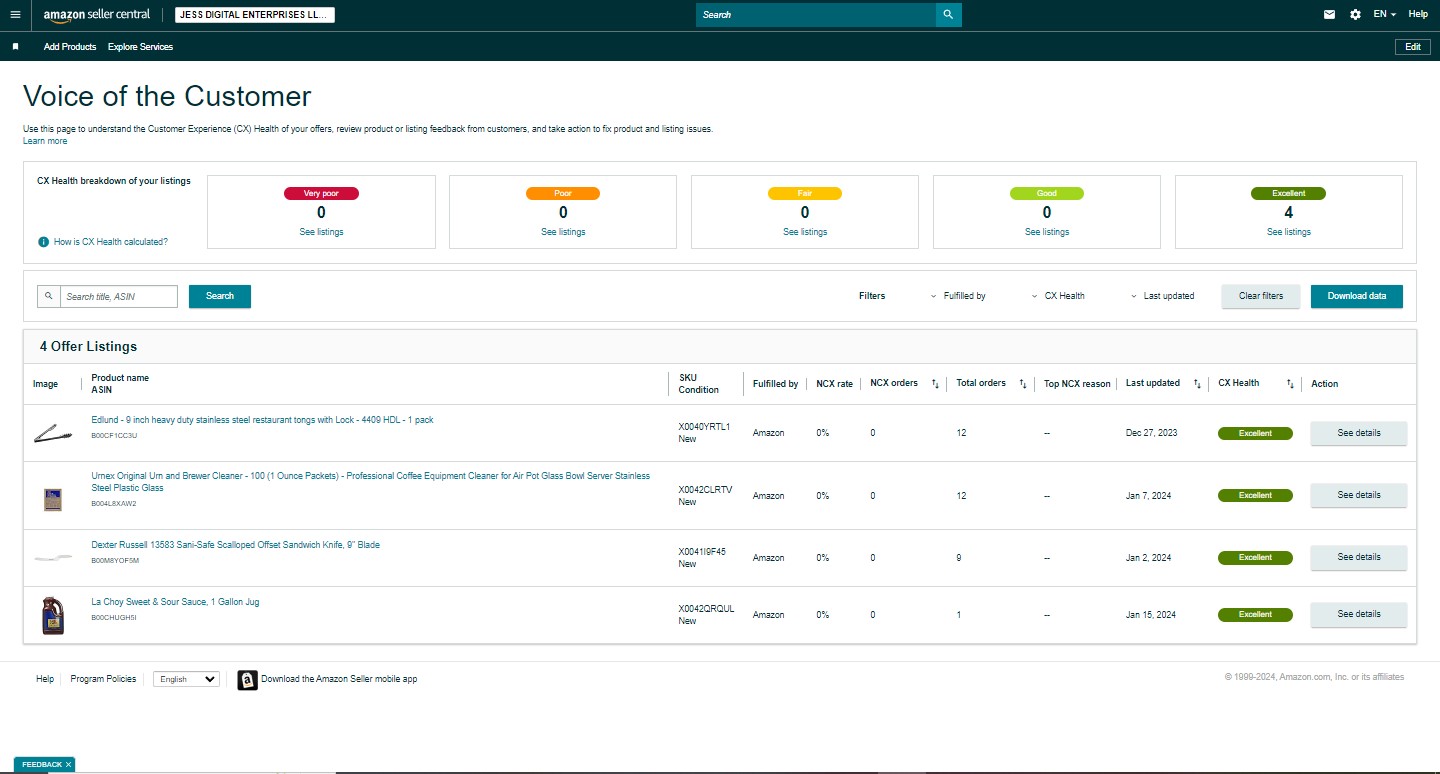This screenshot has height=774, width=1440.
Task: Click the Fair yellow badge
Action: (x=805, y=193)
